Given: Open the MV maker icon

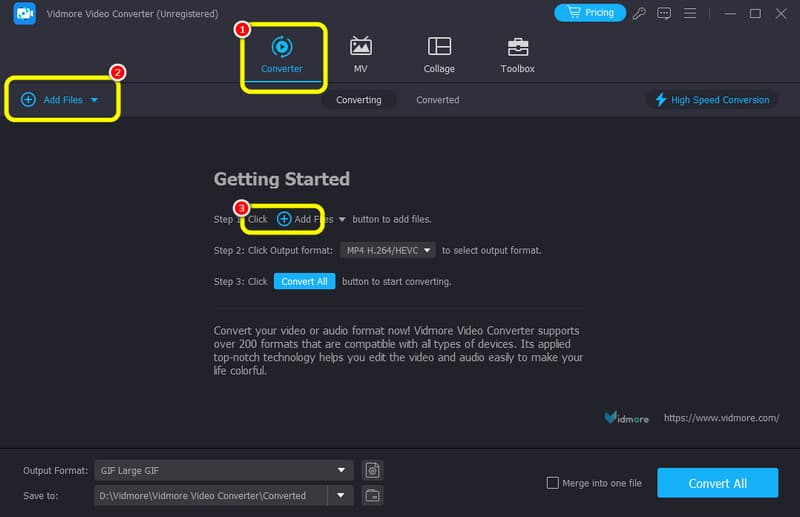Looking at the screenshot, I should coord(360,54).
